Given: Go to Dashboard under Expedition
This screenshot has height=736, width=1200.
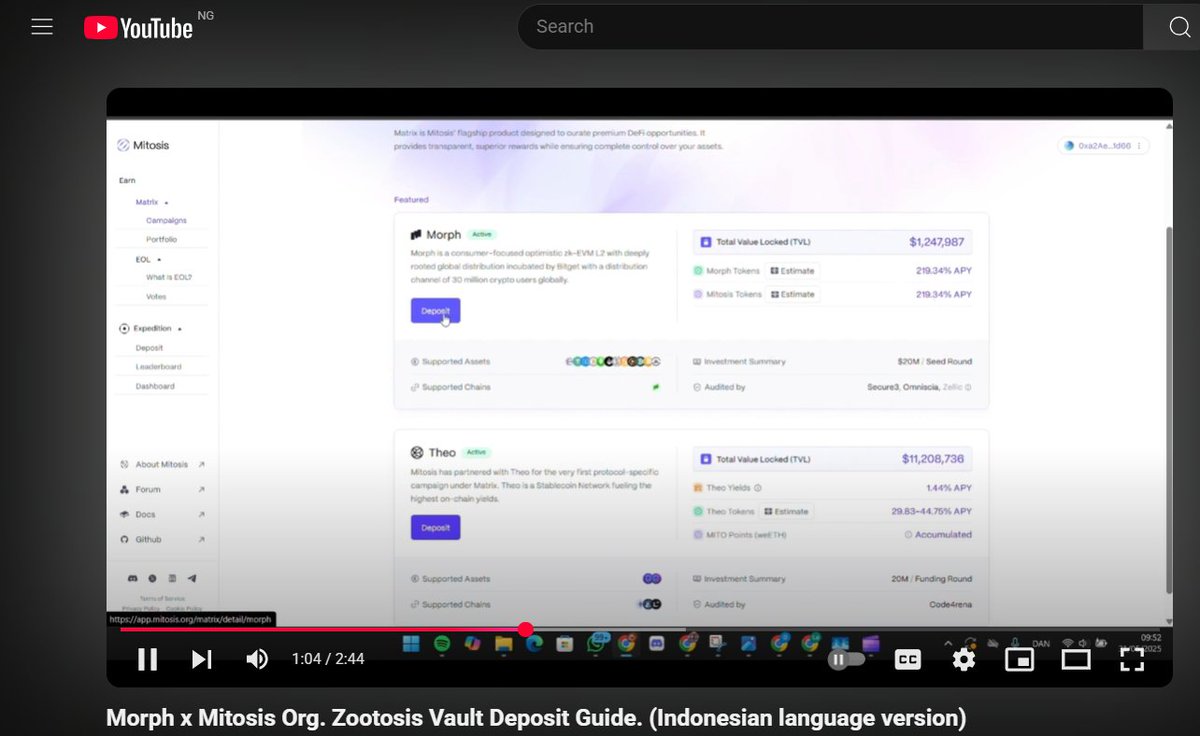Looking at the screenshot, I should click(155, 386).
